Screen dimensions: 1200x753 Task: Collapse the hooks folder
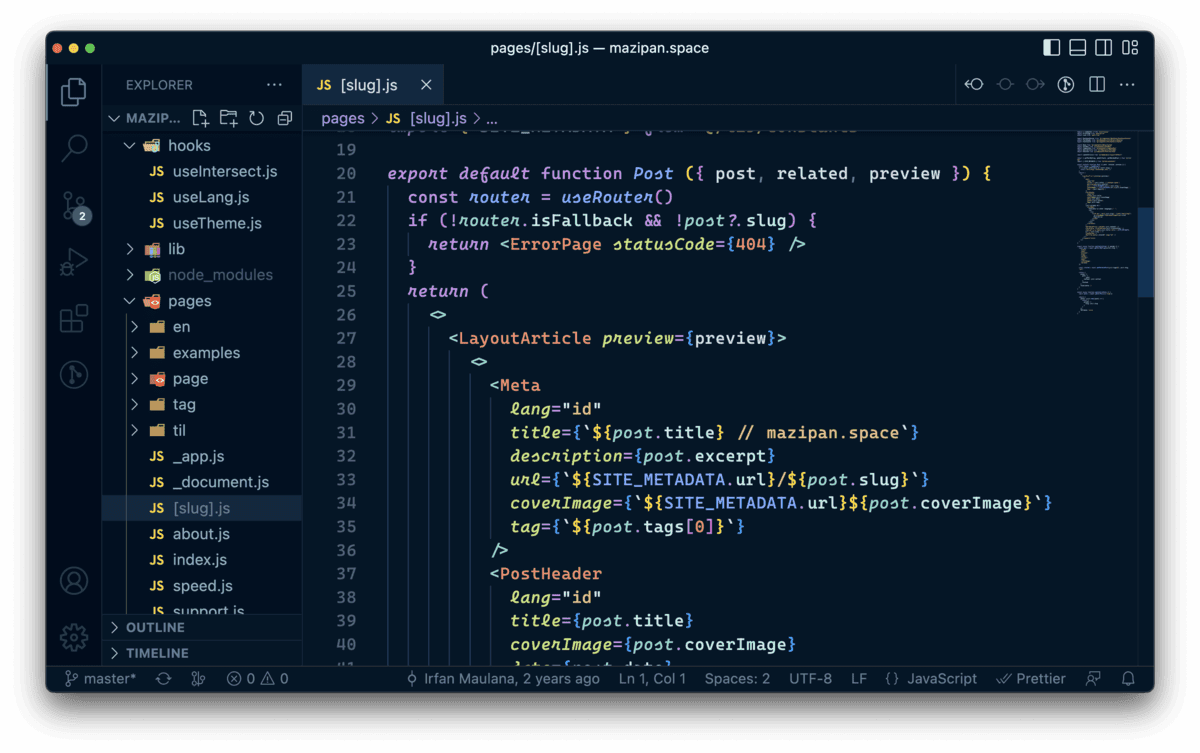202,145
